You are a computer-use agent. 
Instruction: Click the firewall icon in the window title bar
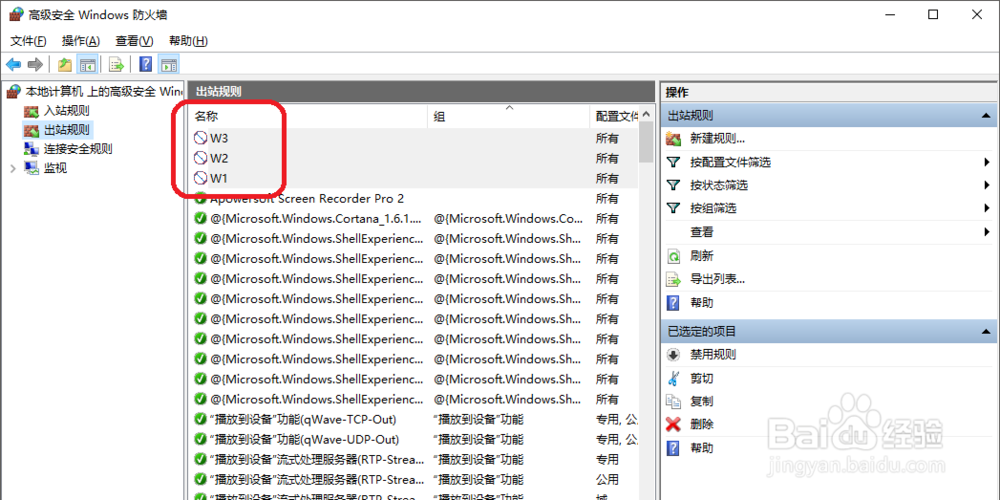[x=16, y=15]
